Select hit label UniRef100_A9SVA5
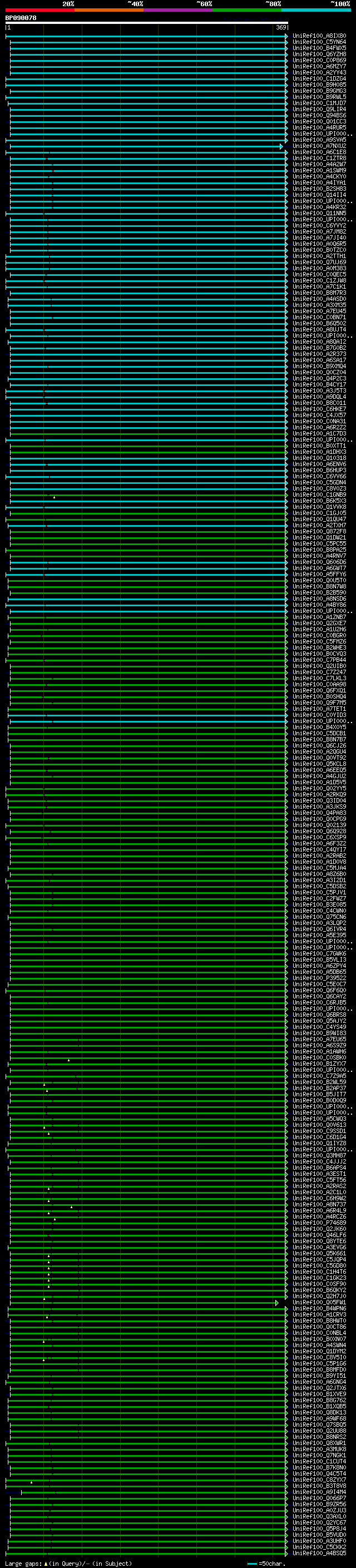 (319, 140)
